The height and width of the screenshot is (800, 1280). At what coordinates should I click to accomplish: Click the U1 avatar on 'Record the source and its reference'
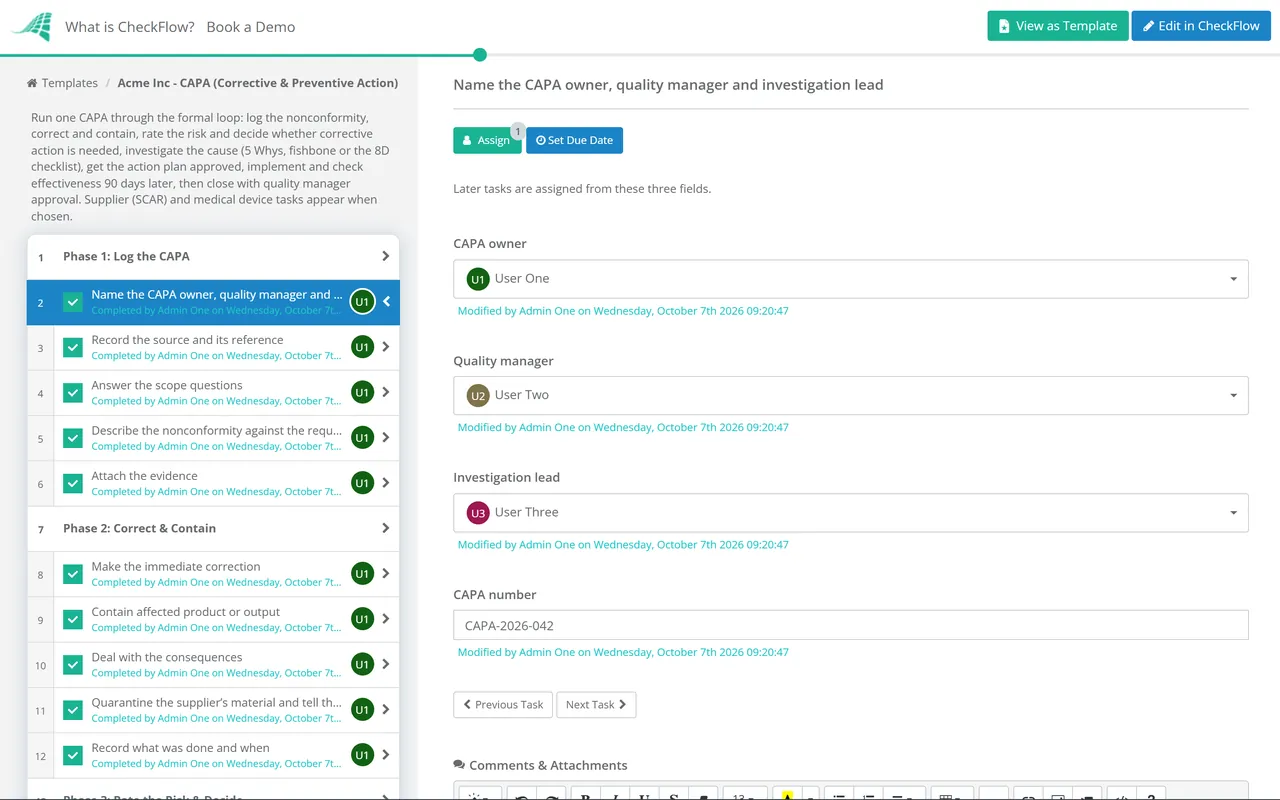point(362,347)
